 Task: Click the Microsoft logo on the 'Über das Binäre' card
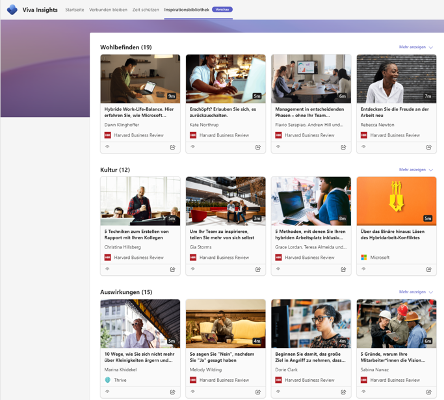pos(364,257)
